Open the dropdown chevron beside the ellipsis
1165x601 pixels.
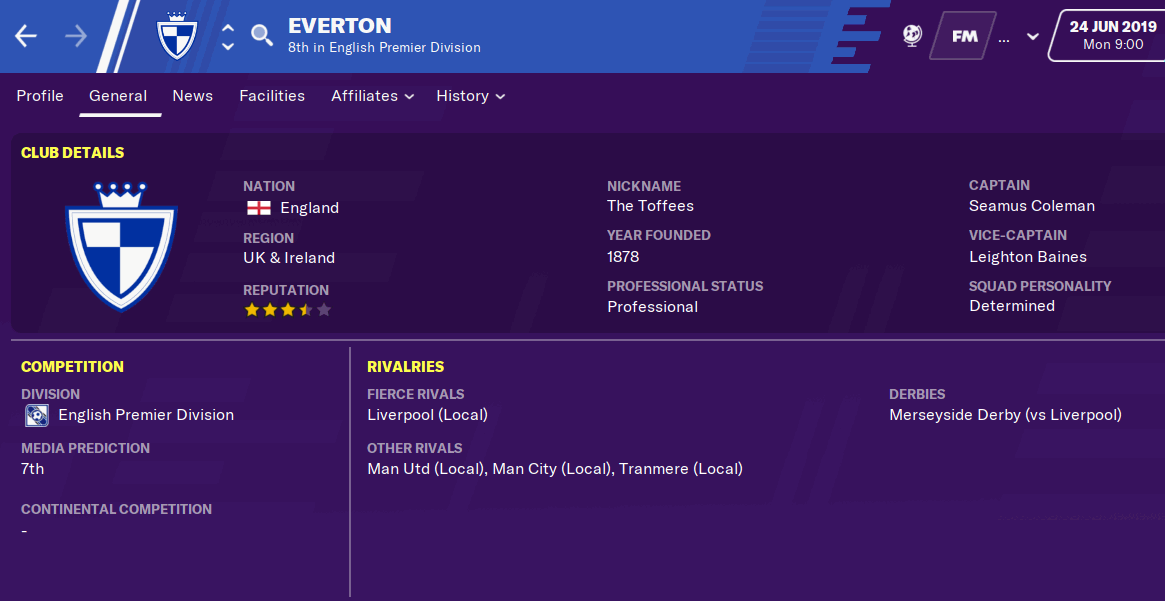click(x=1031, y=38)
